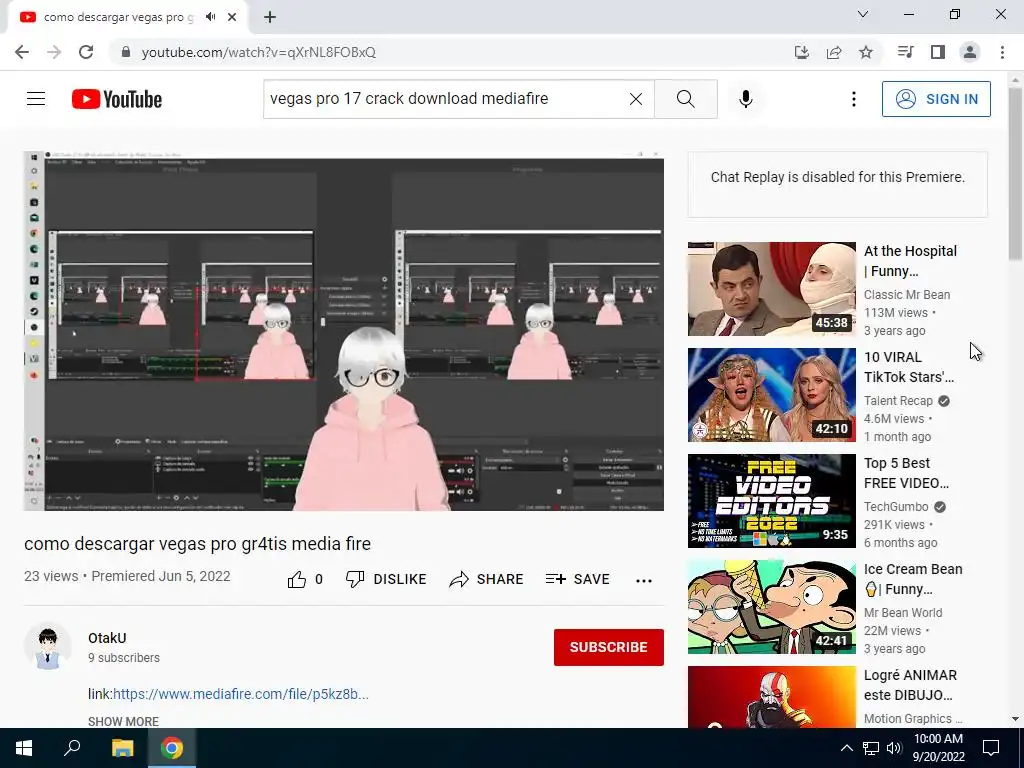The image size is (1024, 768).
Task: Open Ice Cream Bean video thumbnail
Action: coord(771,607)
